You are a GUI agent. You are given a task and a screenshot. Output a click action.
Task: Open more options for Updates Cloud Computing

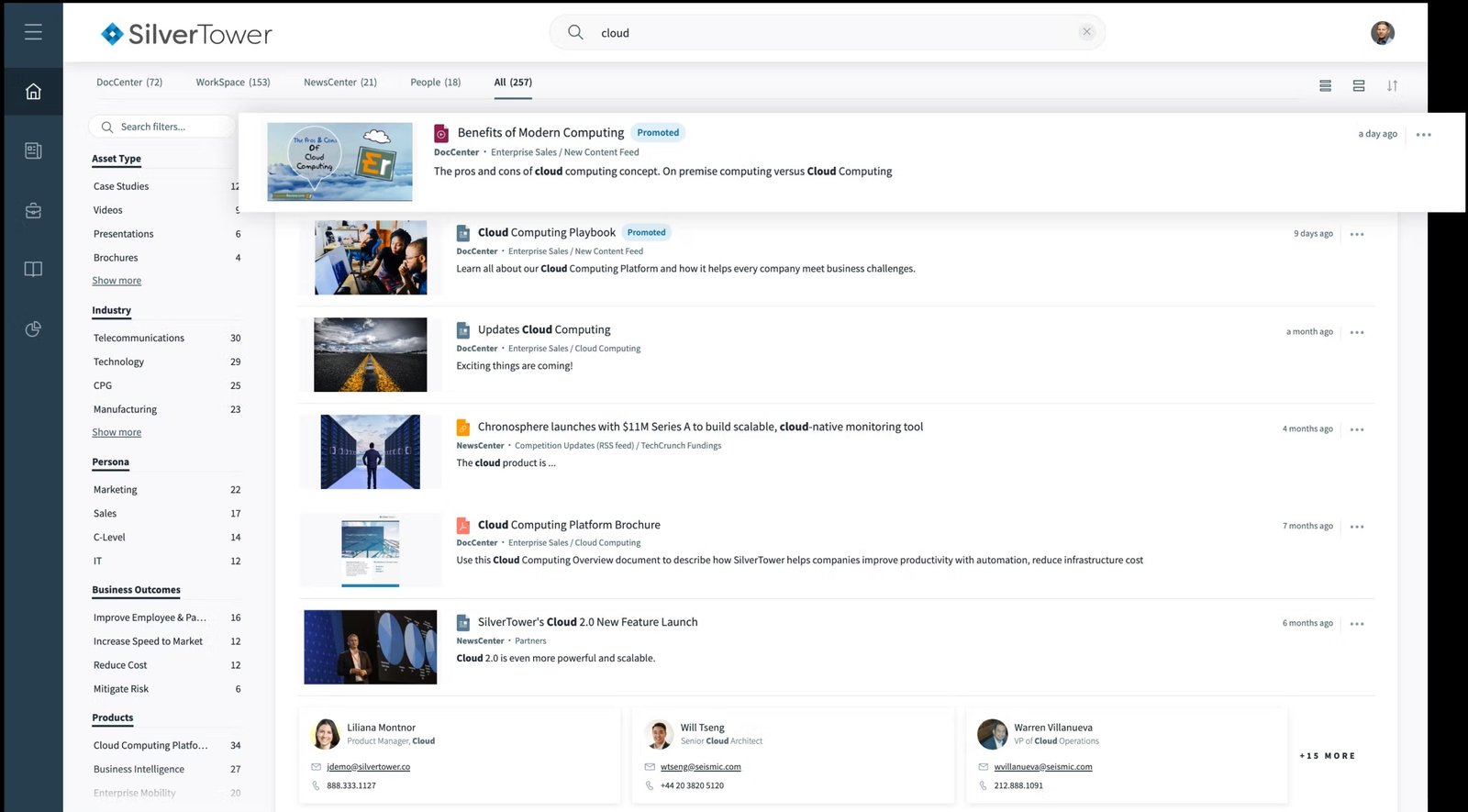[1357, 332]
